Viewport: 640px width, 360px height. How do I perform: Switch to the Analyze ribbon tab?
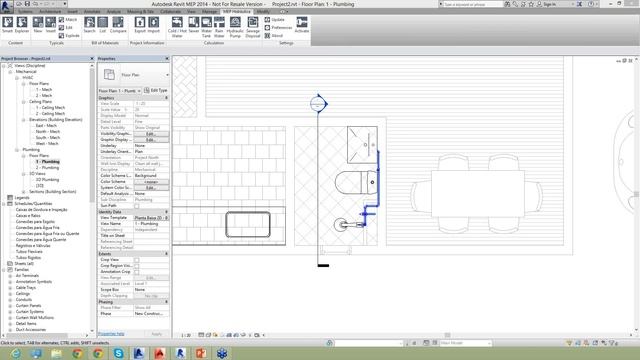pyautogui.click(x=114, y=11)
